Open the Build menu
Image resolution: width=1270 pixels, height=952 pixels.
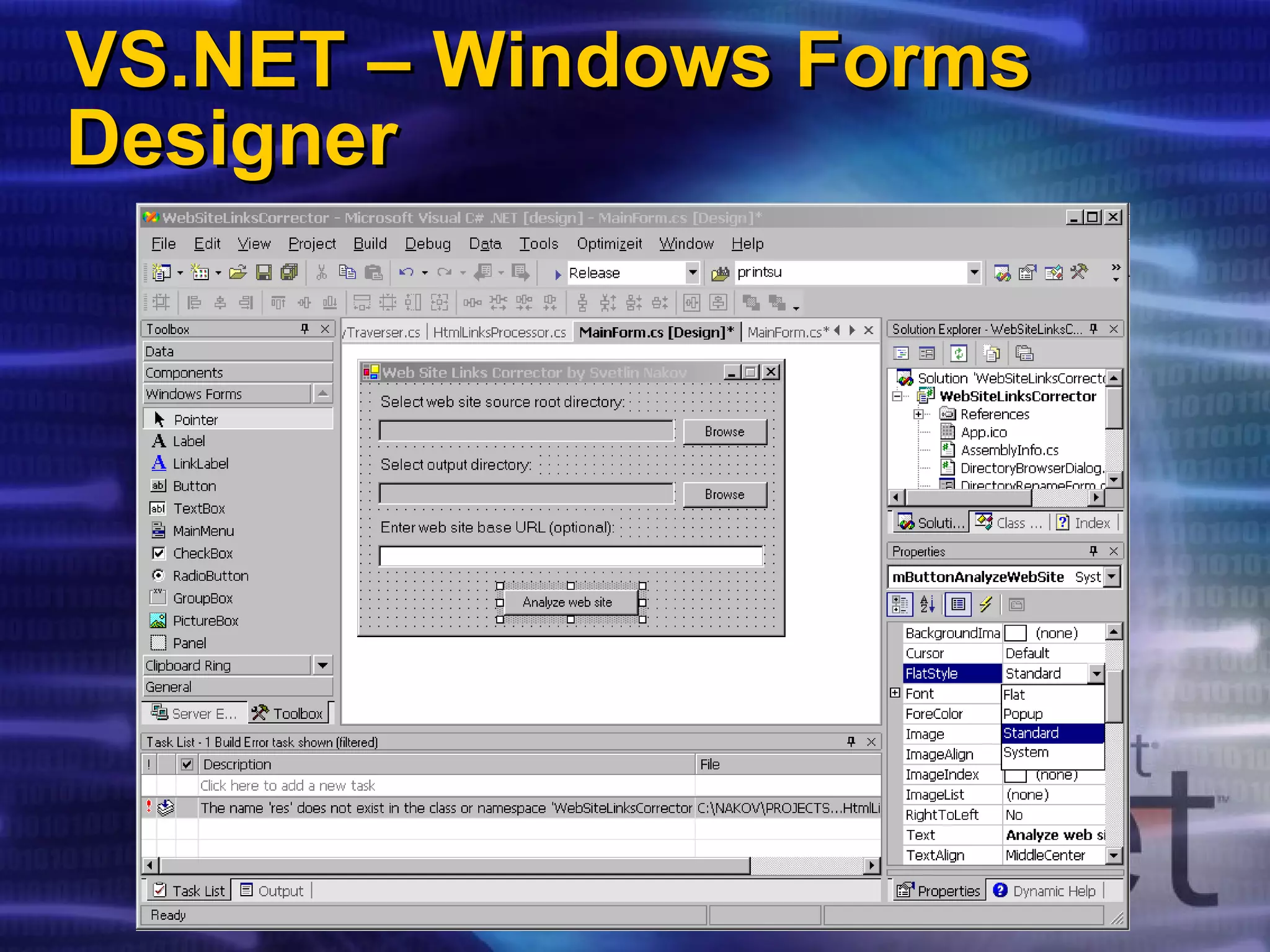pyautogui.click(x=370, y=244)
